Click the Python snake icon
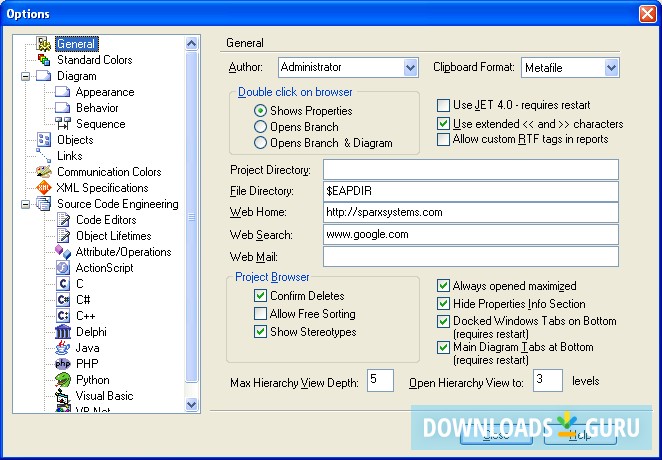This screenshot has height=460, width=662. 63,380
